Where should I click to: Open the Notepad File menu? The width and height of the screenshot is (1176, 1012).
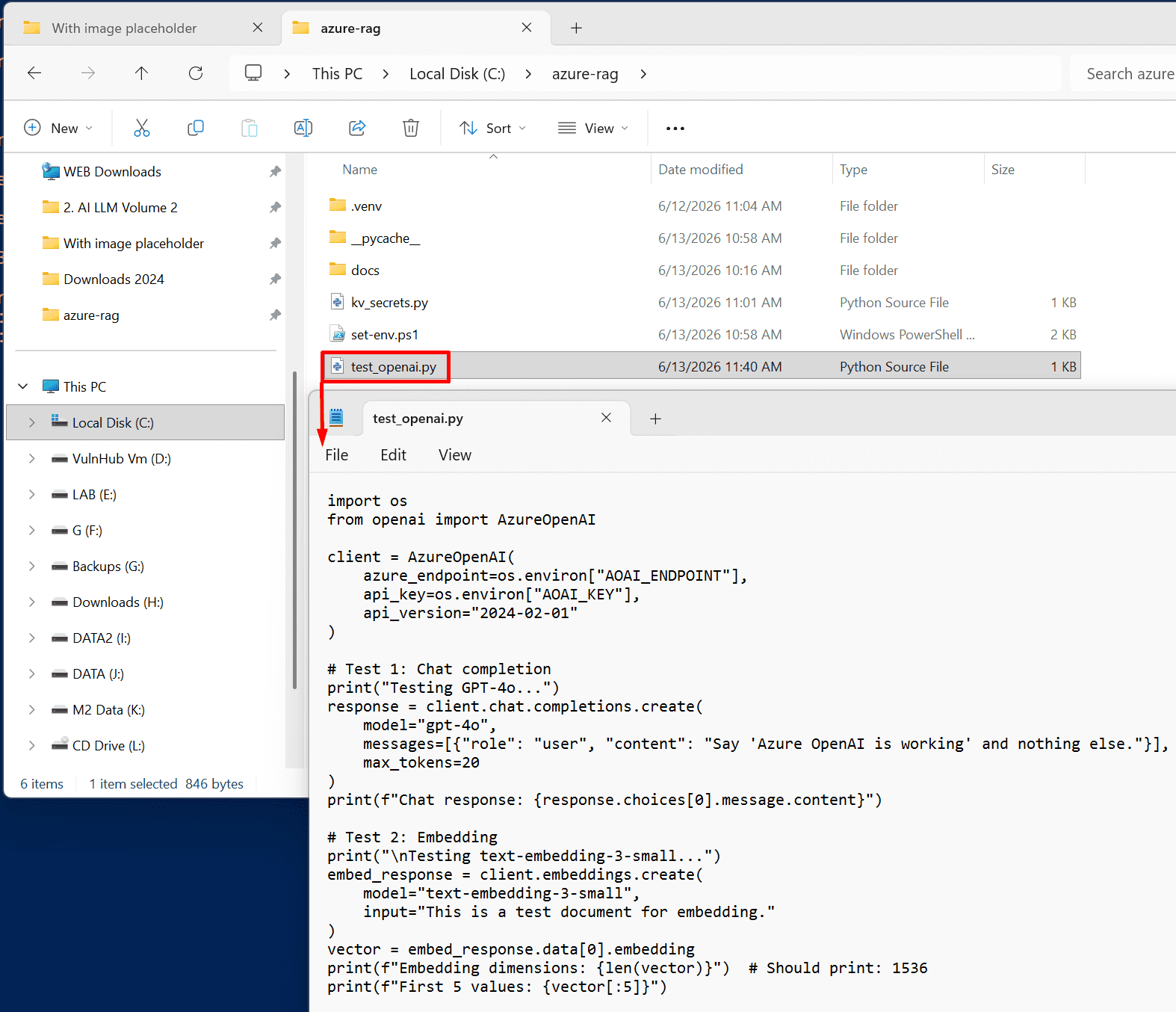click(337, 455)
